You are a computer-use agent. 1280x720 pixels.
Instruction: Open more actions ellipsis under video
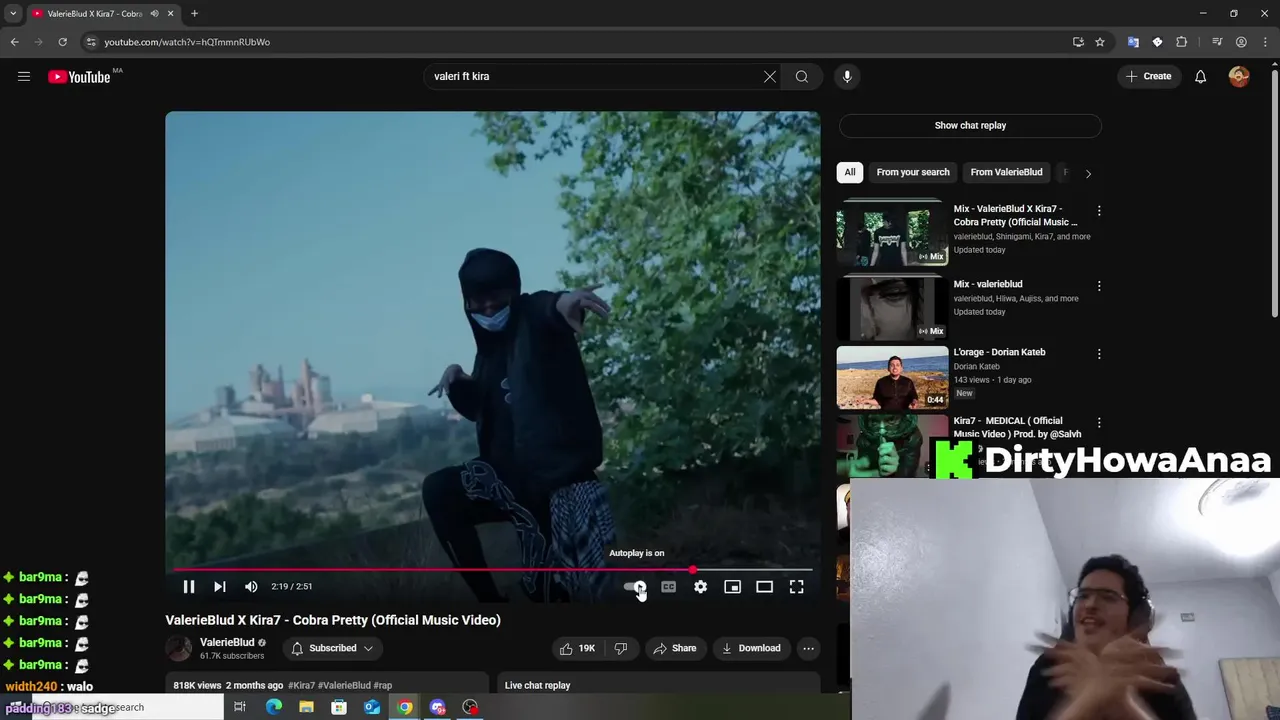tap(808, 648)
